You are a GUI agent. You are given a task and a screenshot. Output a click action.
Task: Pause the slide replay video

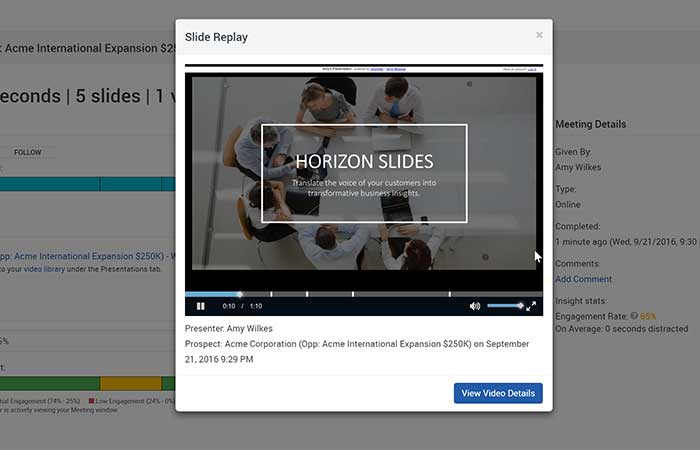point(201,306)
